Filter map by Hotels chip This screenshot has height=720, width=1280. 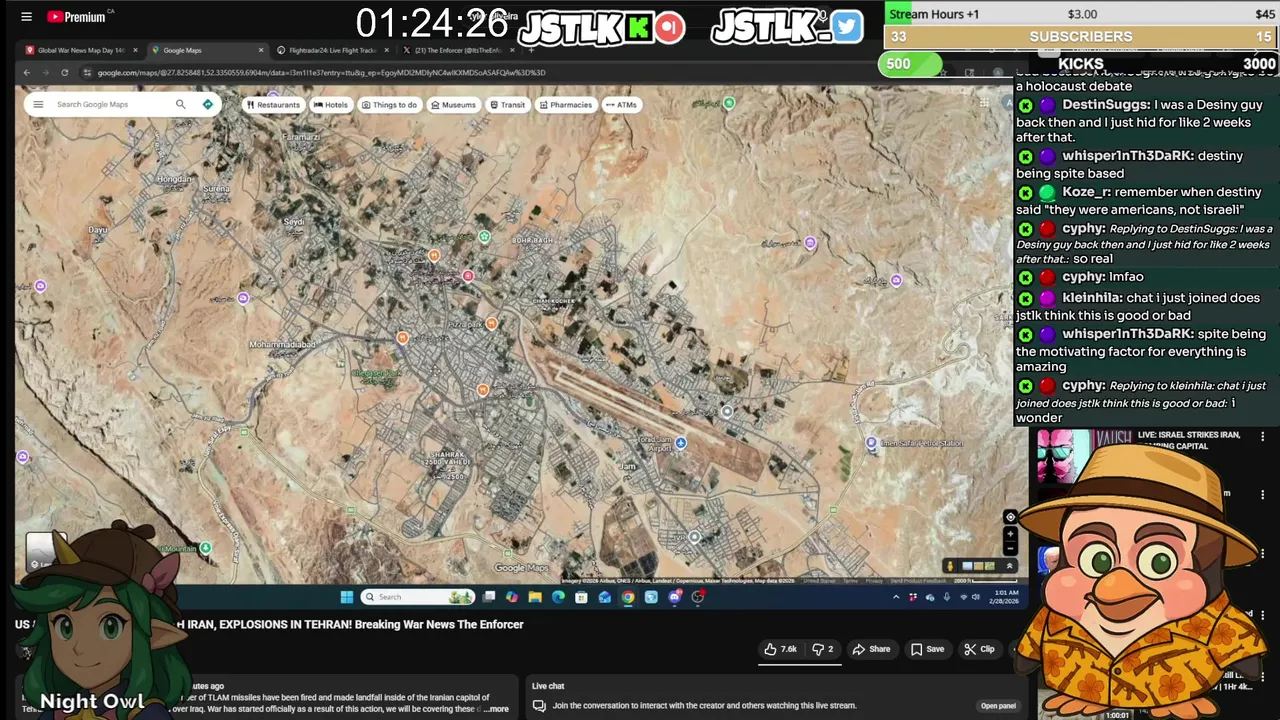(330, 104)
